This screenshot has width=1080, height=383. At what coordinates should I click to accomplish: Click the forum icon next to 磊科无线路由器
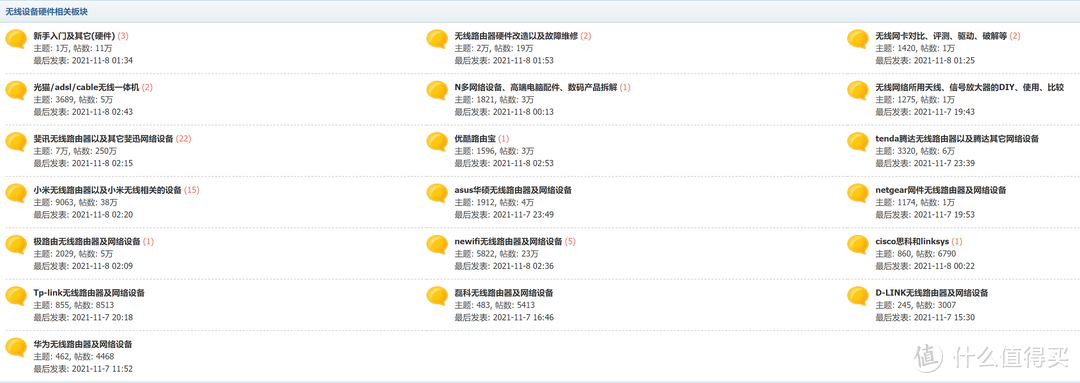[x=437, y=297]
